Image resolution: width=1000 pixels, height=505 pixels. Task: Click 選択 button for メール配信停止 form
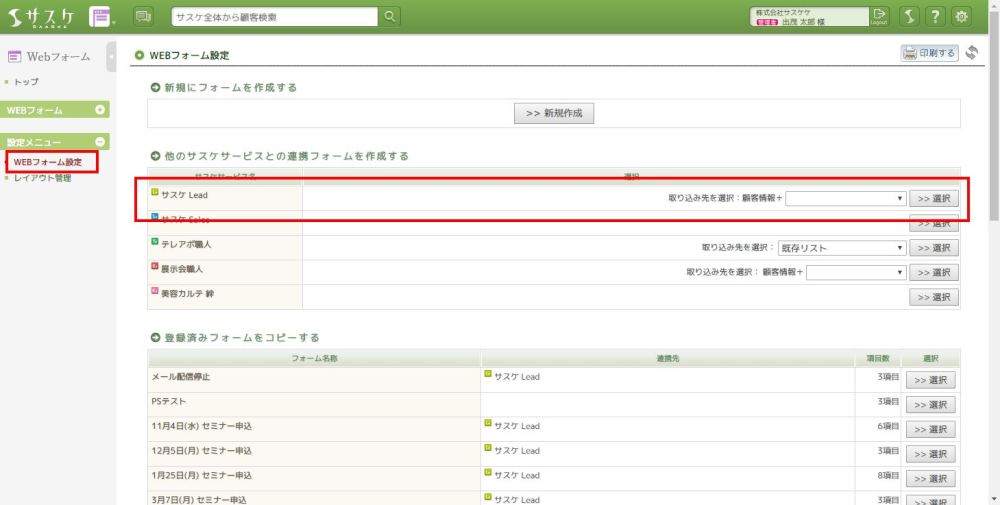[x=930, y=380]
